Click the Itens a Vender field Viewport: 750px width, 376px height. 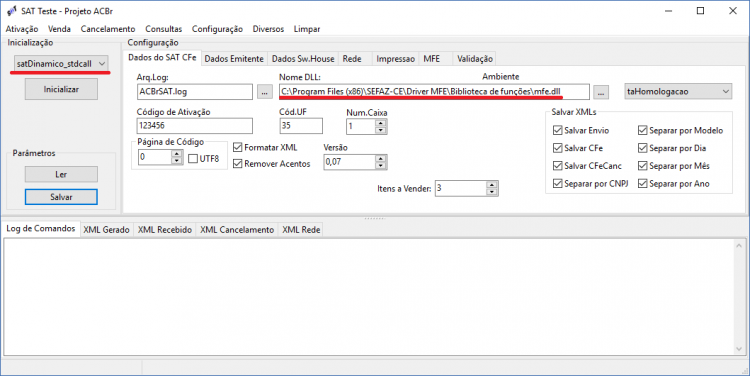coord(461,188)
